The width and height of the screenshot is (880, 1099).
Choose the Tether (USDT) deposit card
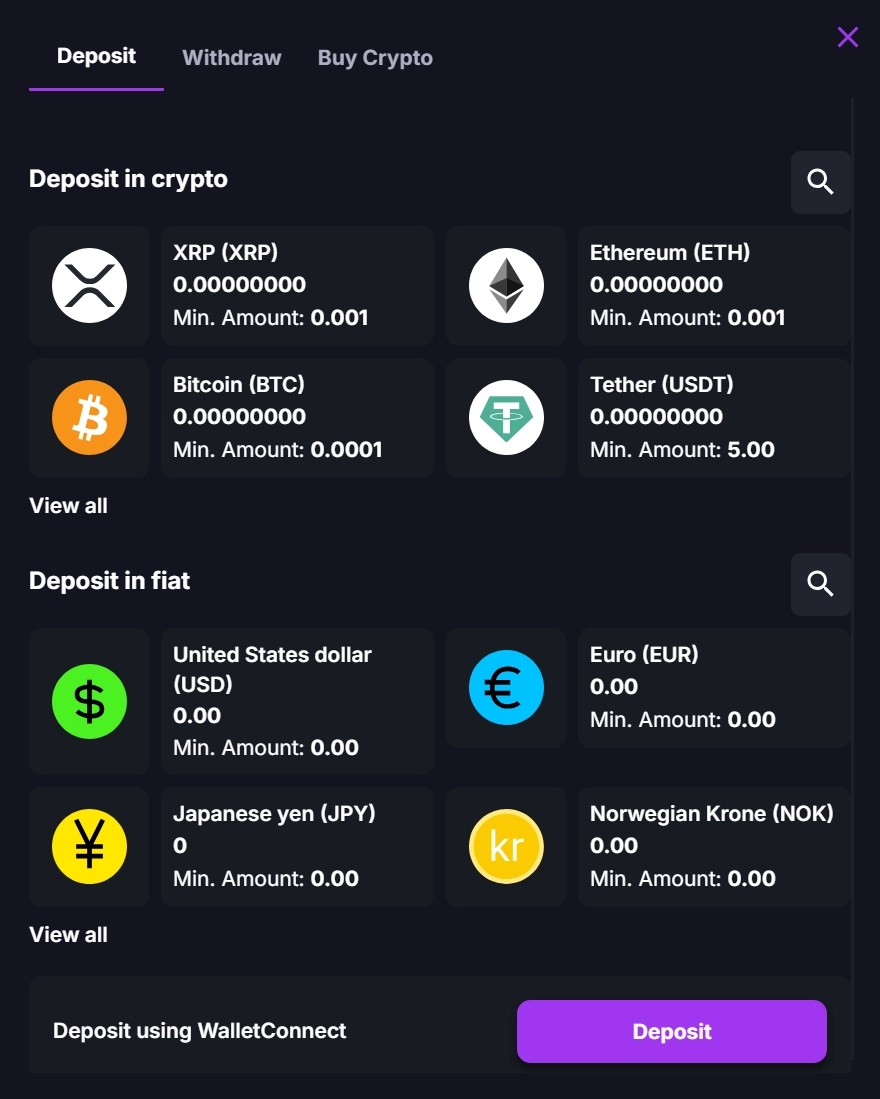point(714,417)
